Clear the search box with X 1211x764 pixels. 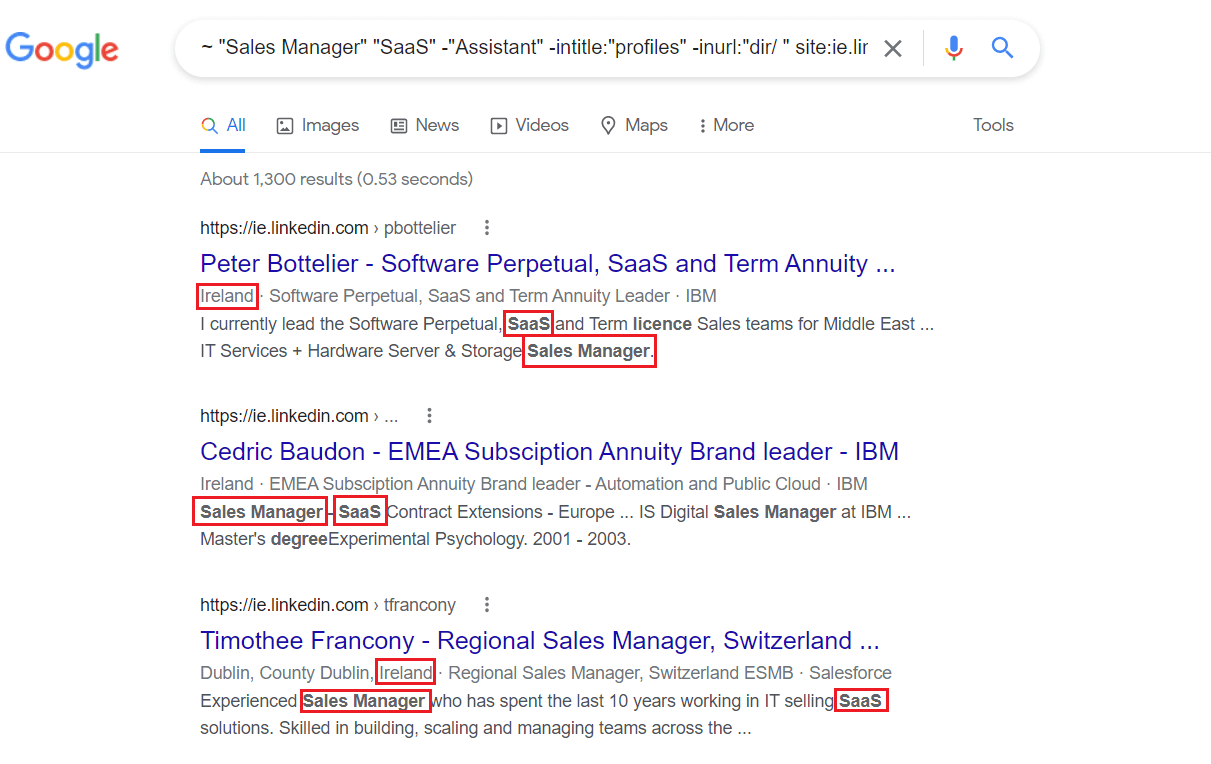pos(893,48)
